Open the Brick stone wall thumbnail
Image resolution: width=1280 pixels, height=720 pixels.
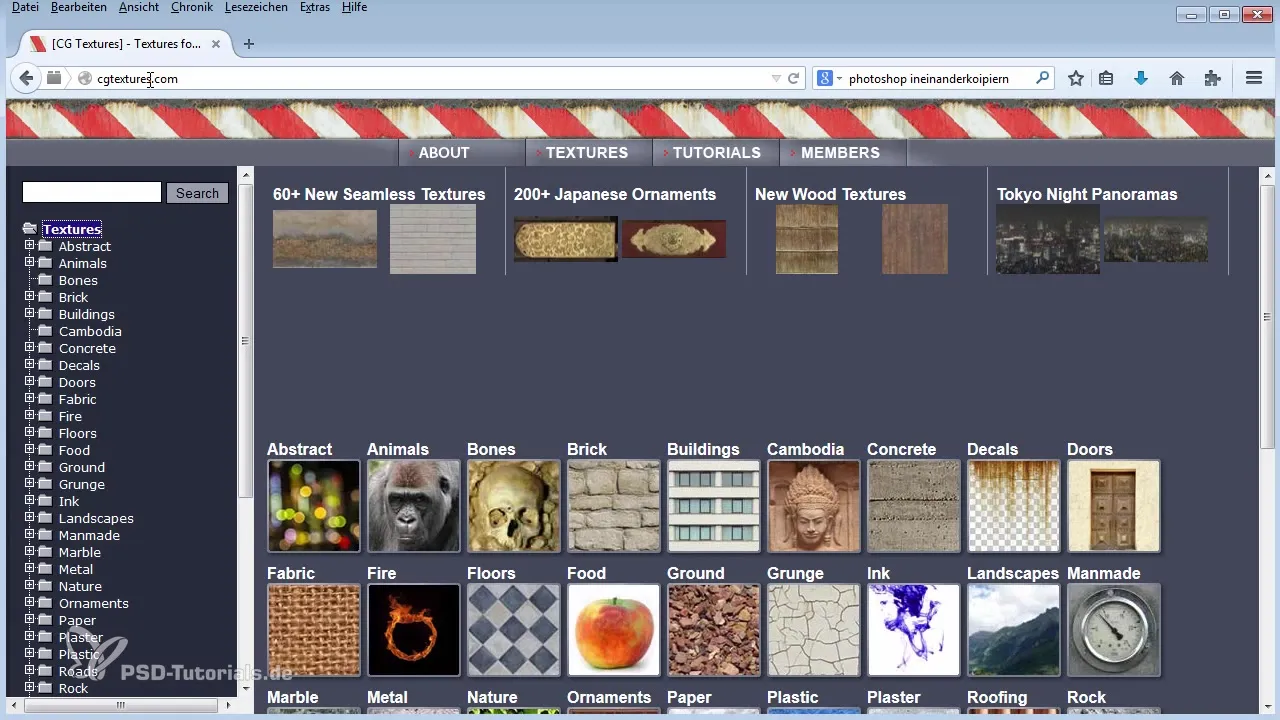[x=614, y=506]
